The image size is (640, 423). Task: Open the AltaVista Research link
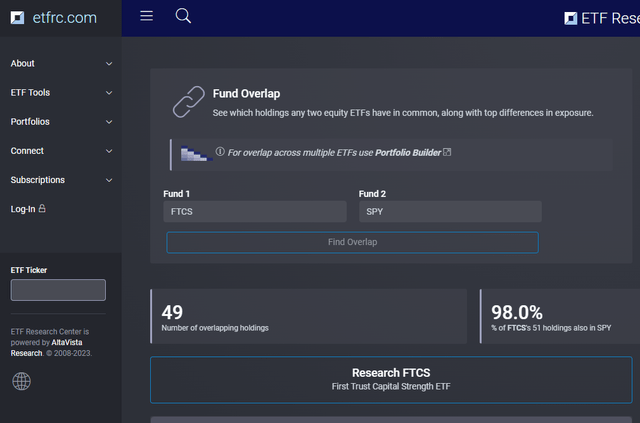[x=47, y=347]
